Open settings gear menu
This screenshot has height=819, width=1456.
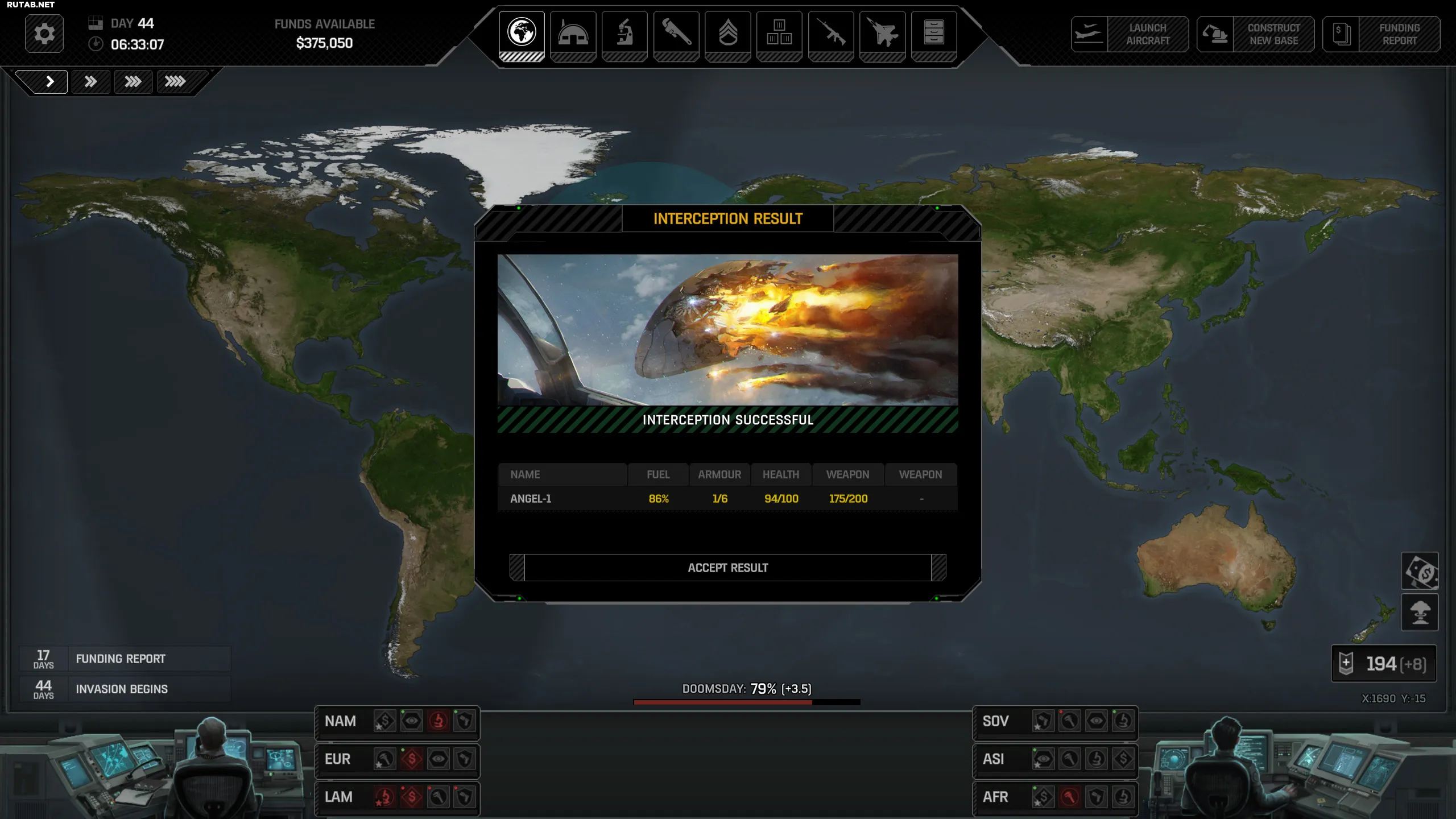pos(44,34)
